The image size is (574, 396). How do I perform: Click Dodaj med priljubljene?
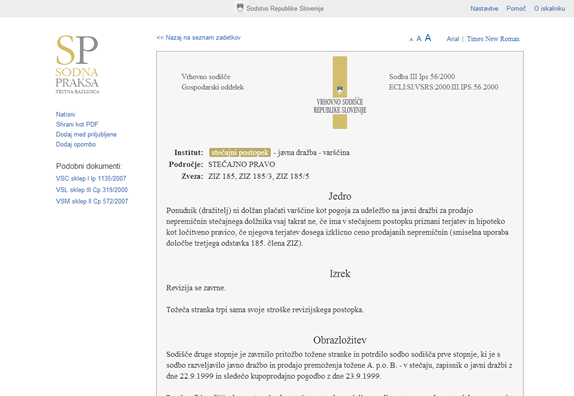coord(86,134)
